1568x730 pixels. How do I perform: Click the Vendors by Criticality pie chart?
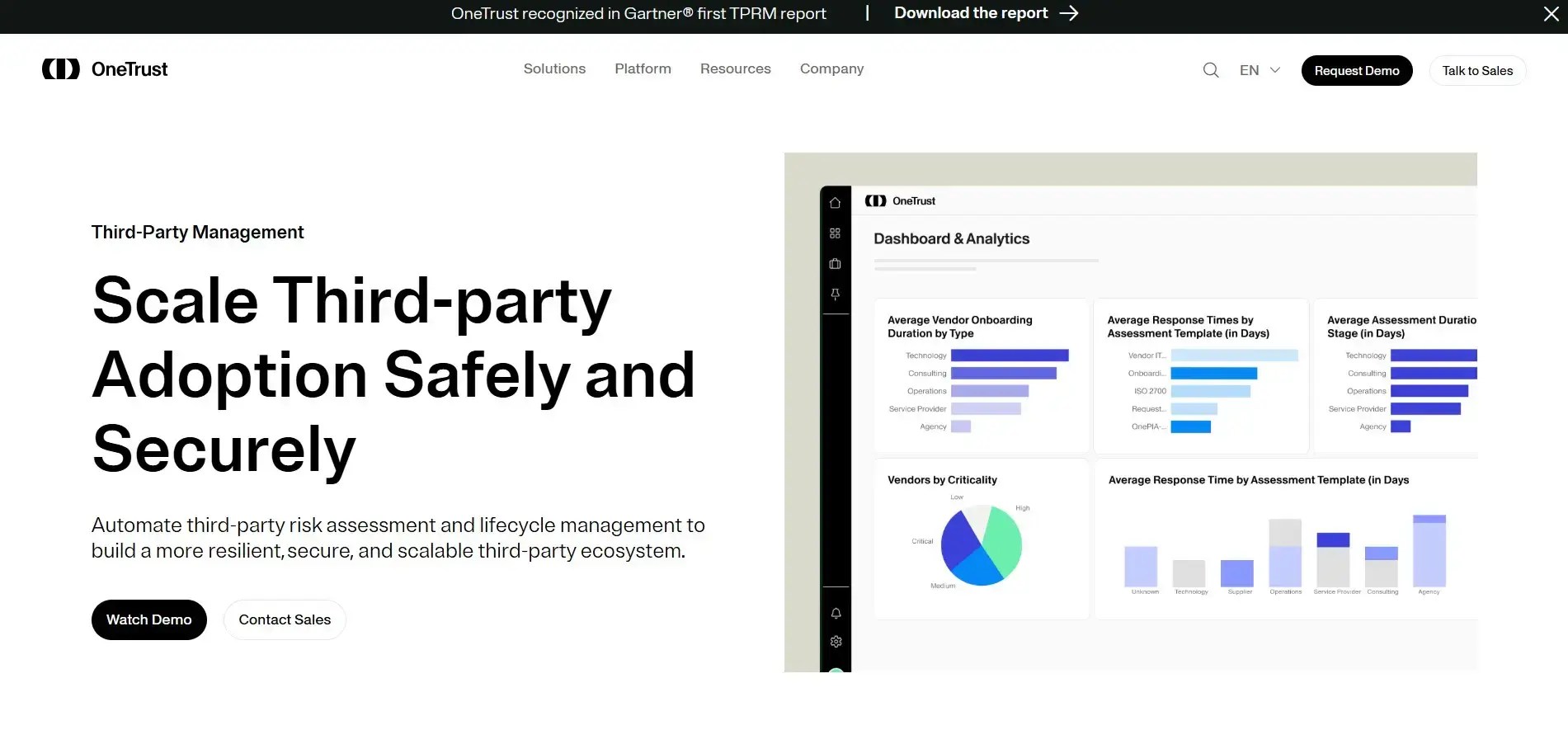click(x=981, y=545)
